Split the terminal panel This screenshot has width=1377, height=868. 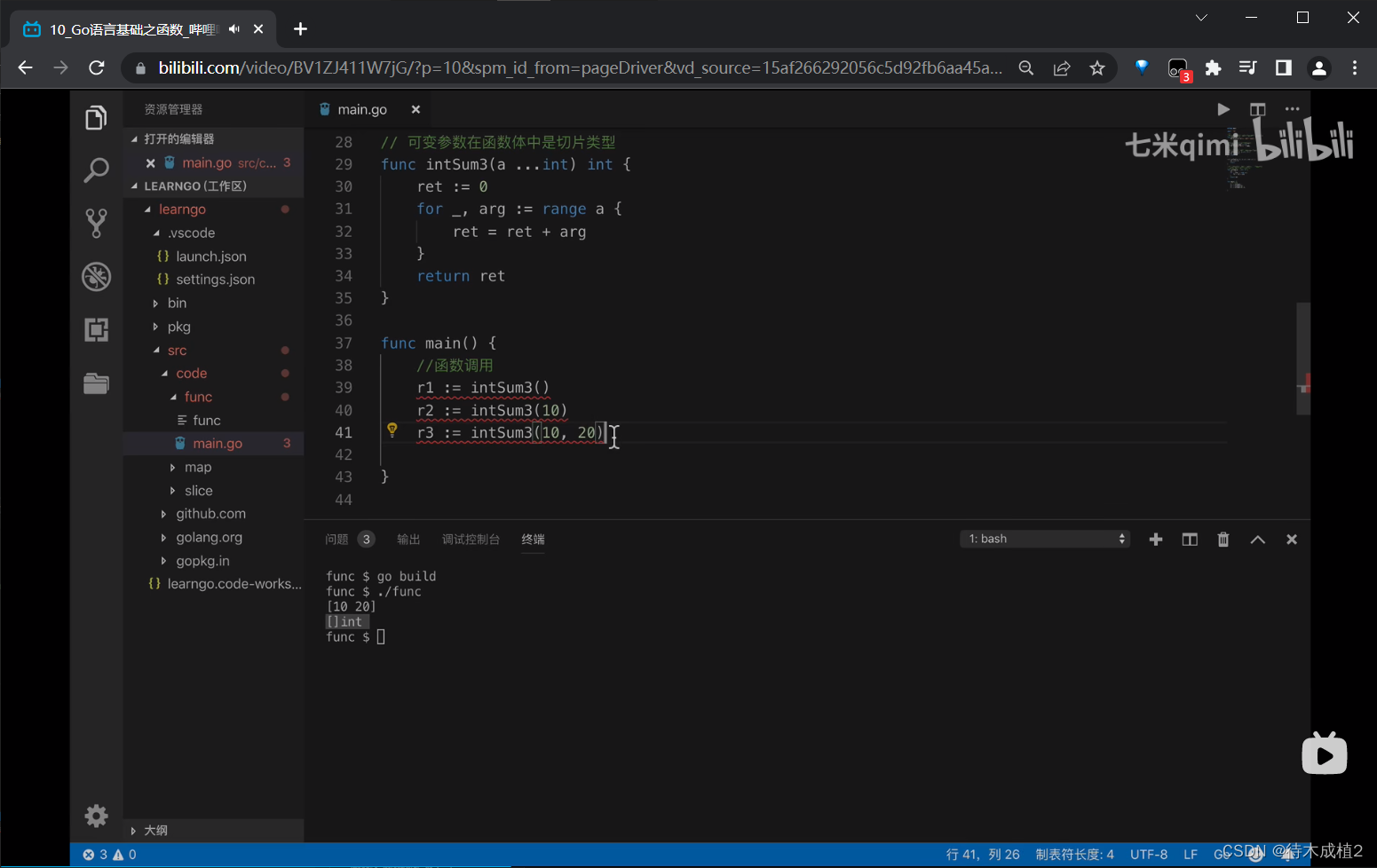[1190, 540]
